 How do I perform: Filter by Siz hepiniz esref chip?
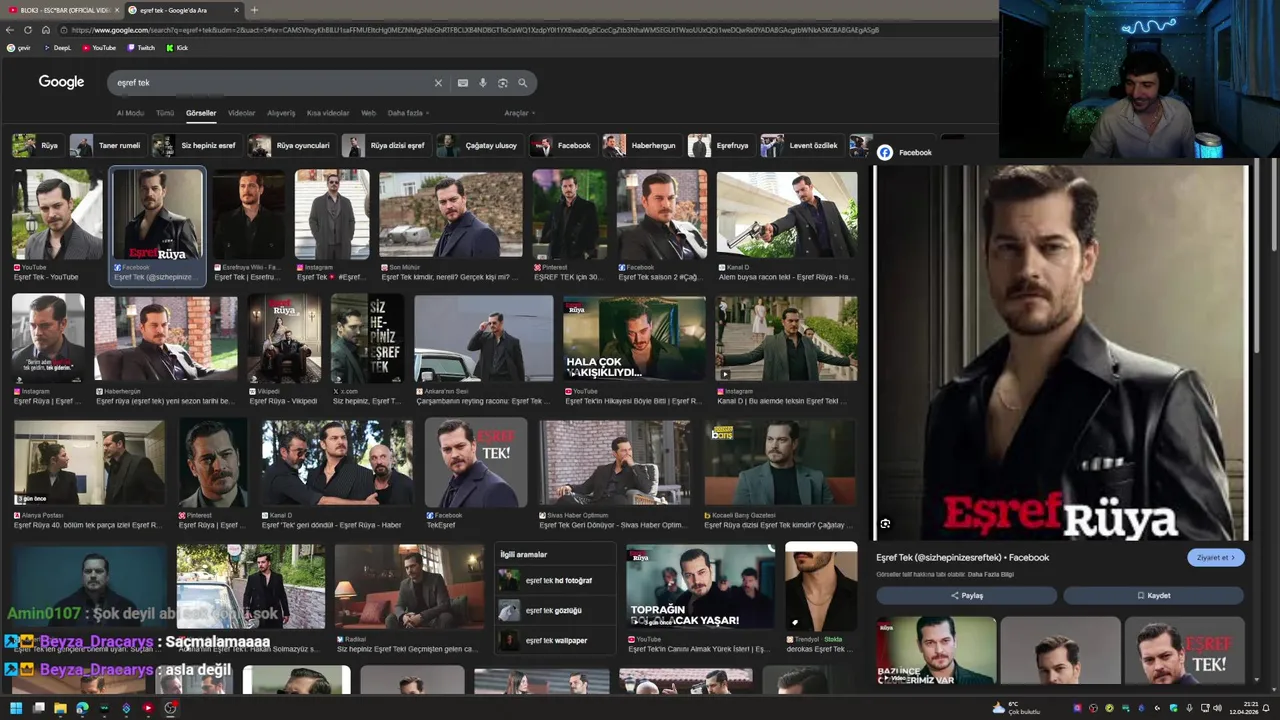click(195, 145)
